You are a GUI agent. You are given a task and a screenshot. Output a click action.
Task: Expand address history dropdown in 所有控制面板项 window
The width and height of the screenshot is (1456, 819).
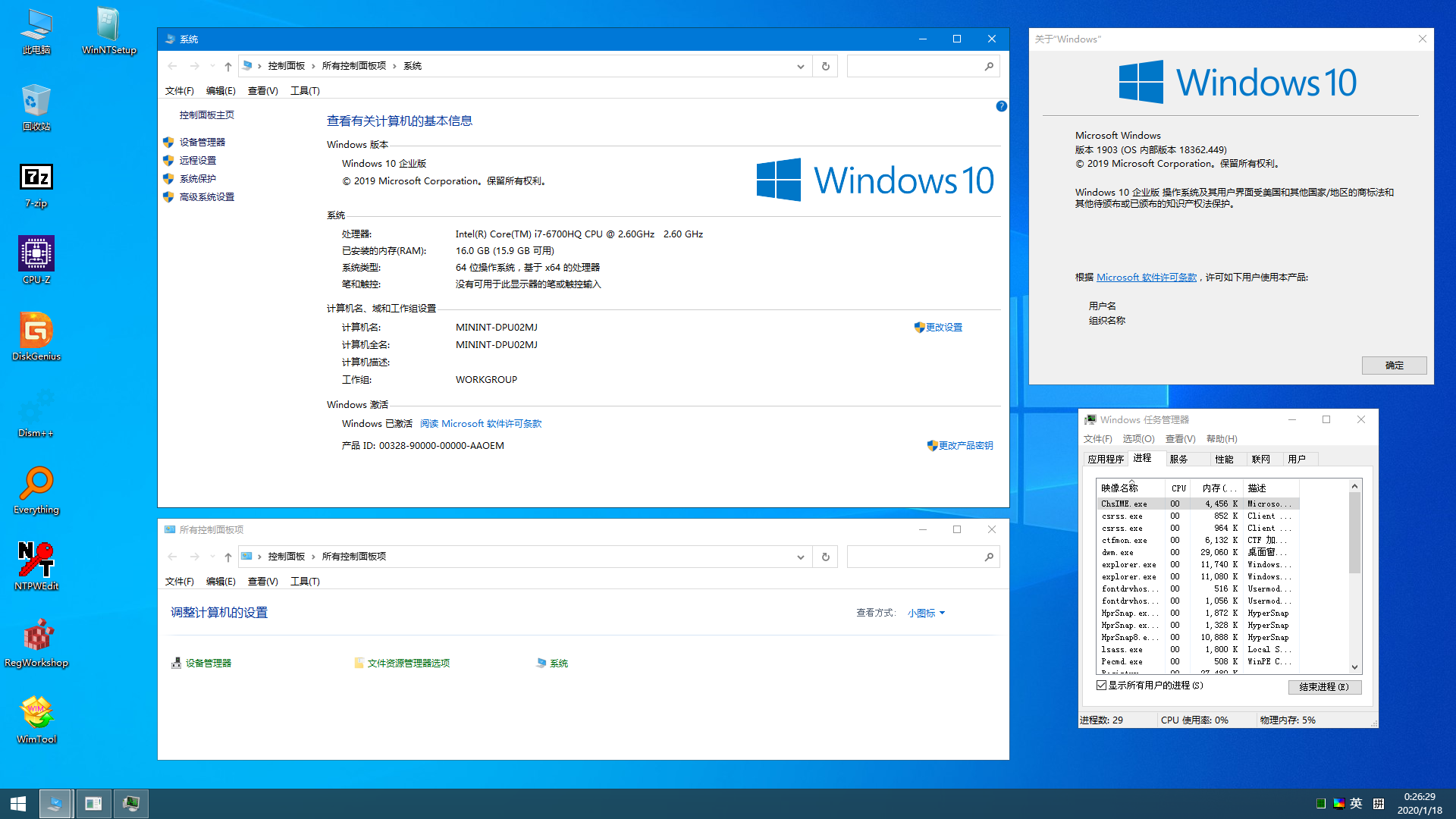(x=800, y=557)
